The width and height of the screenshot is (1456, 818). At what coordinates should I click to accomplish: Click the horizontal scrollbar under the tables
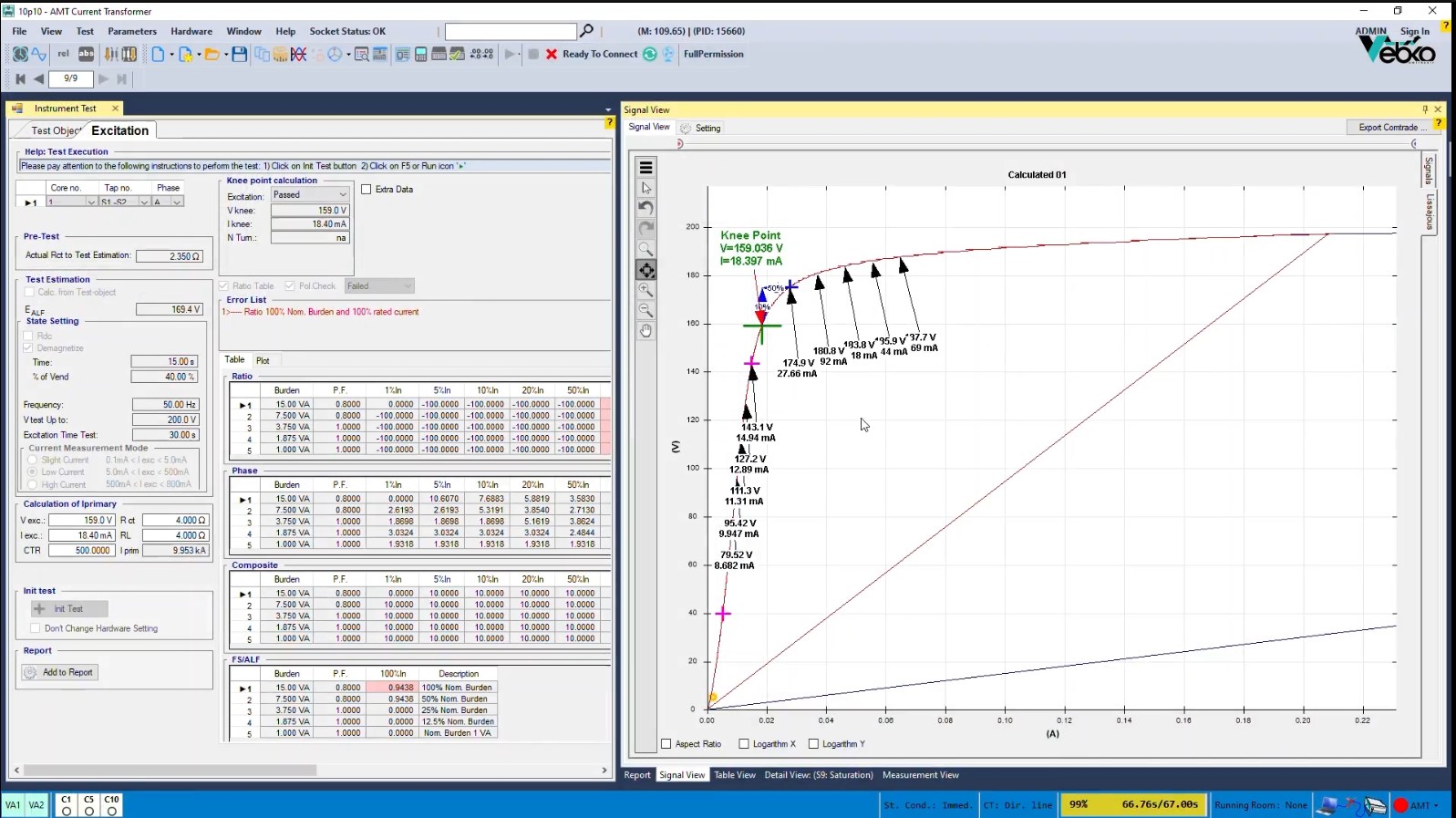[x=170, y=771]
